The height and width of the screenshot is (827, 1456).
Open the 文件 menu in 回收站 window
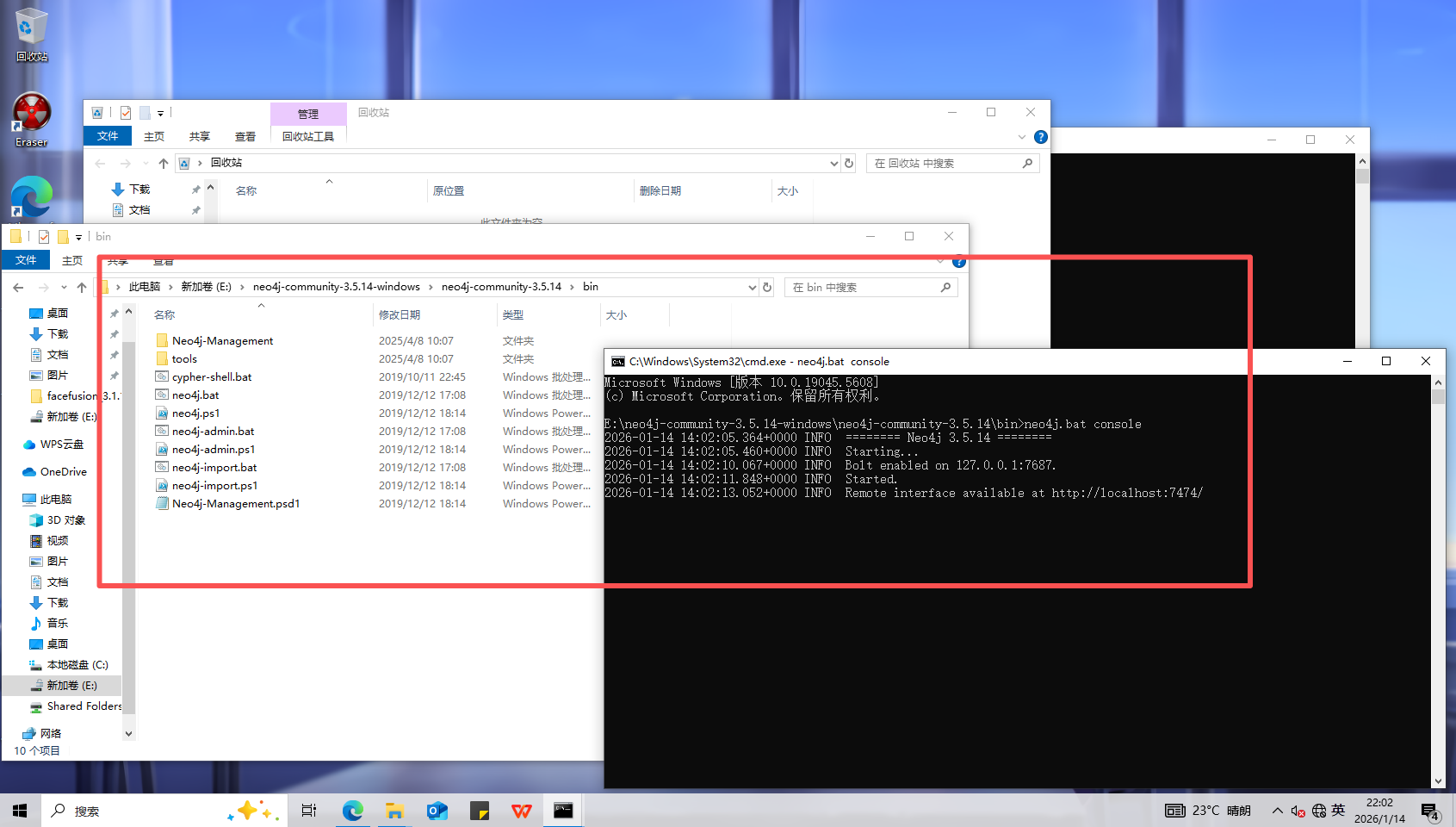(108, 136)
